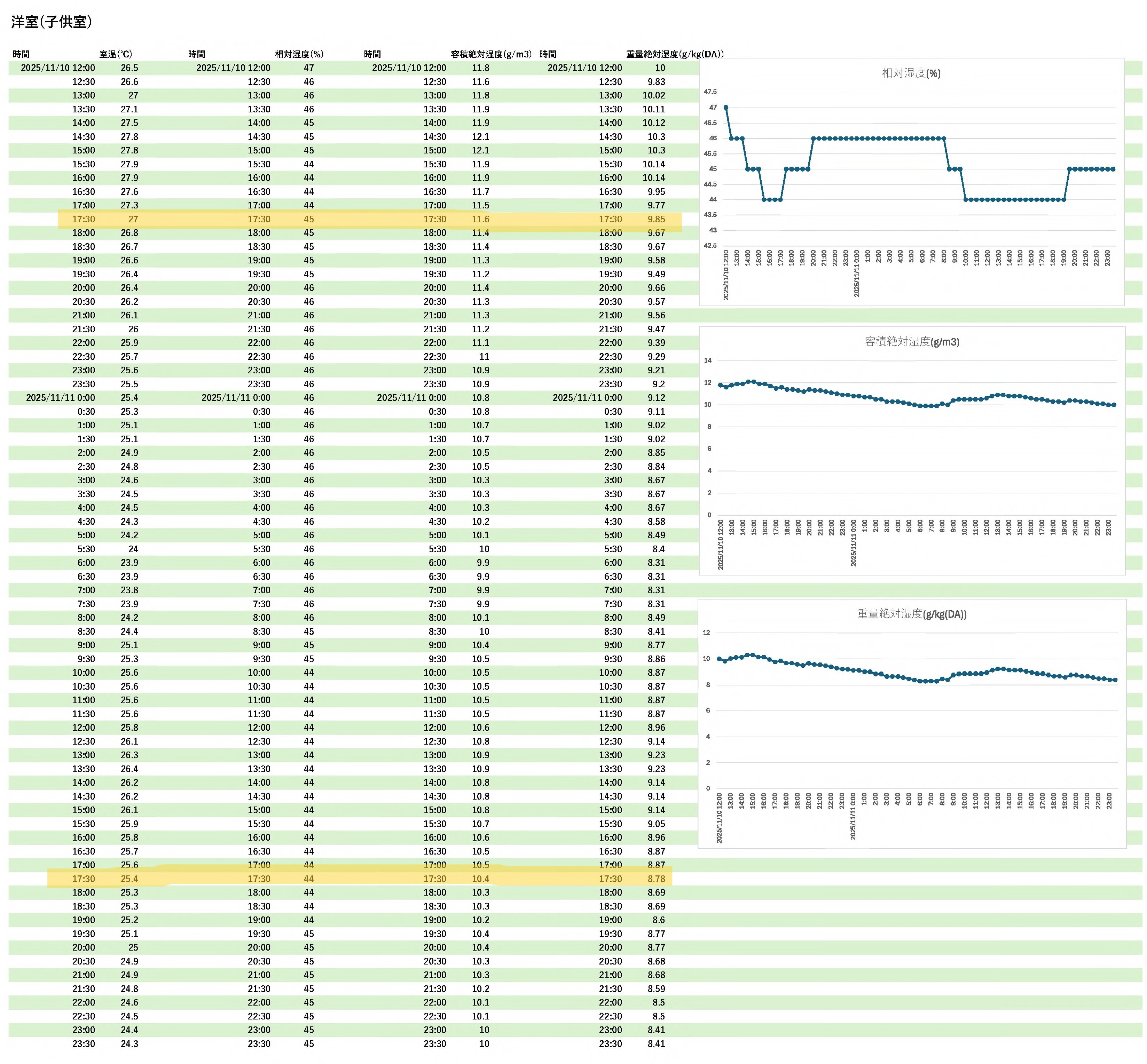Click relative humidity value 47 in first row

tap(309, 68)
